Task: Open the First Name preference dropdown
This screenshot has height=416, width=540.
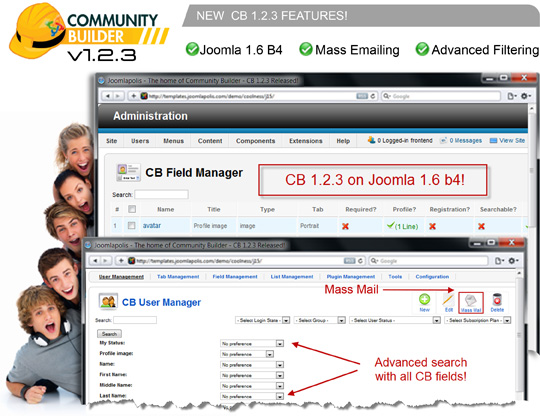Action: pyautogui.click(x=252, y=375)
